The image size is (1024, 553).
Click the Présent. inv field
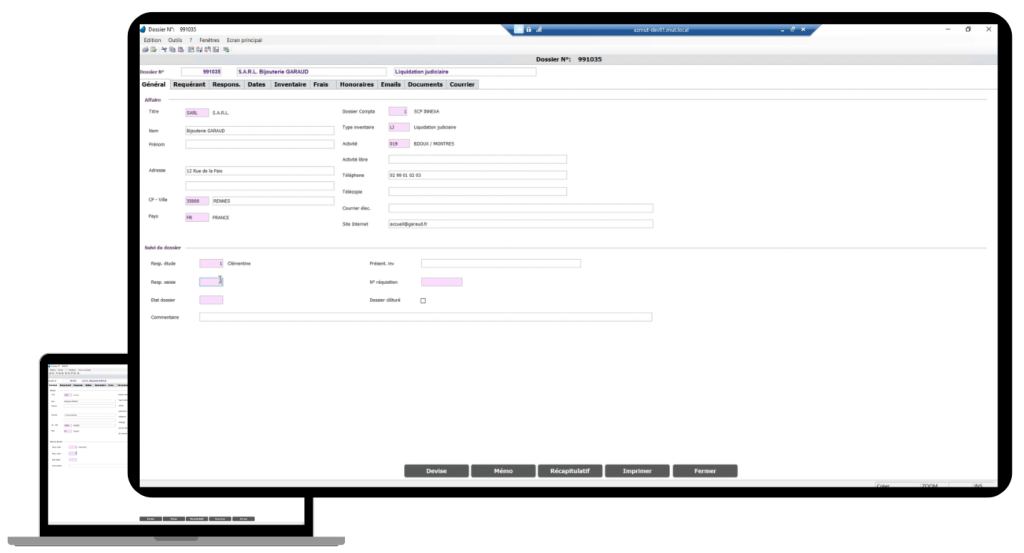[501, 263]
